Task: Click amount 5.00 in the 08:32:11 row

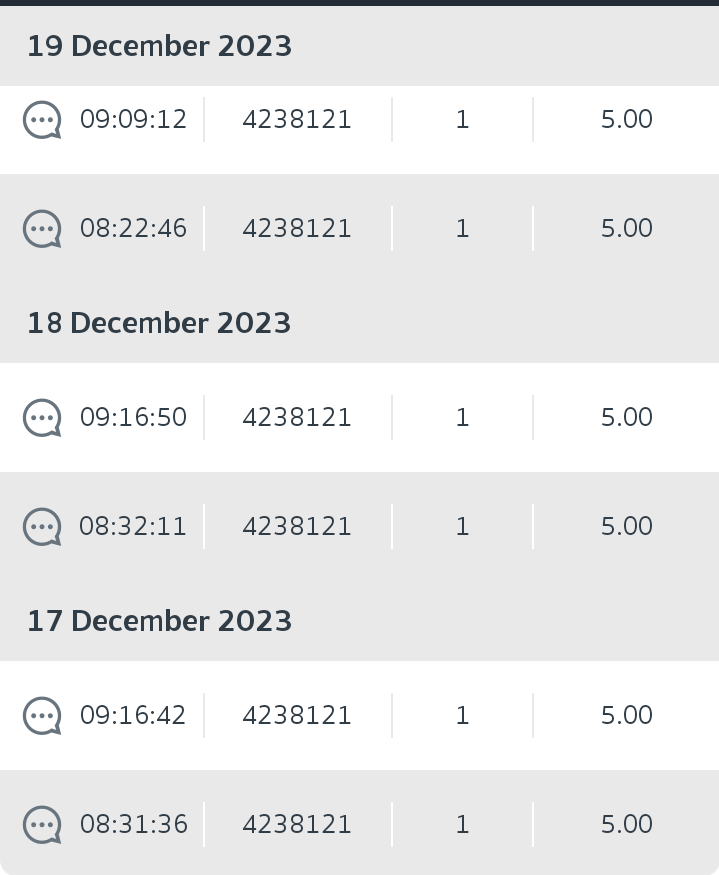Action: [627, 526]
